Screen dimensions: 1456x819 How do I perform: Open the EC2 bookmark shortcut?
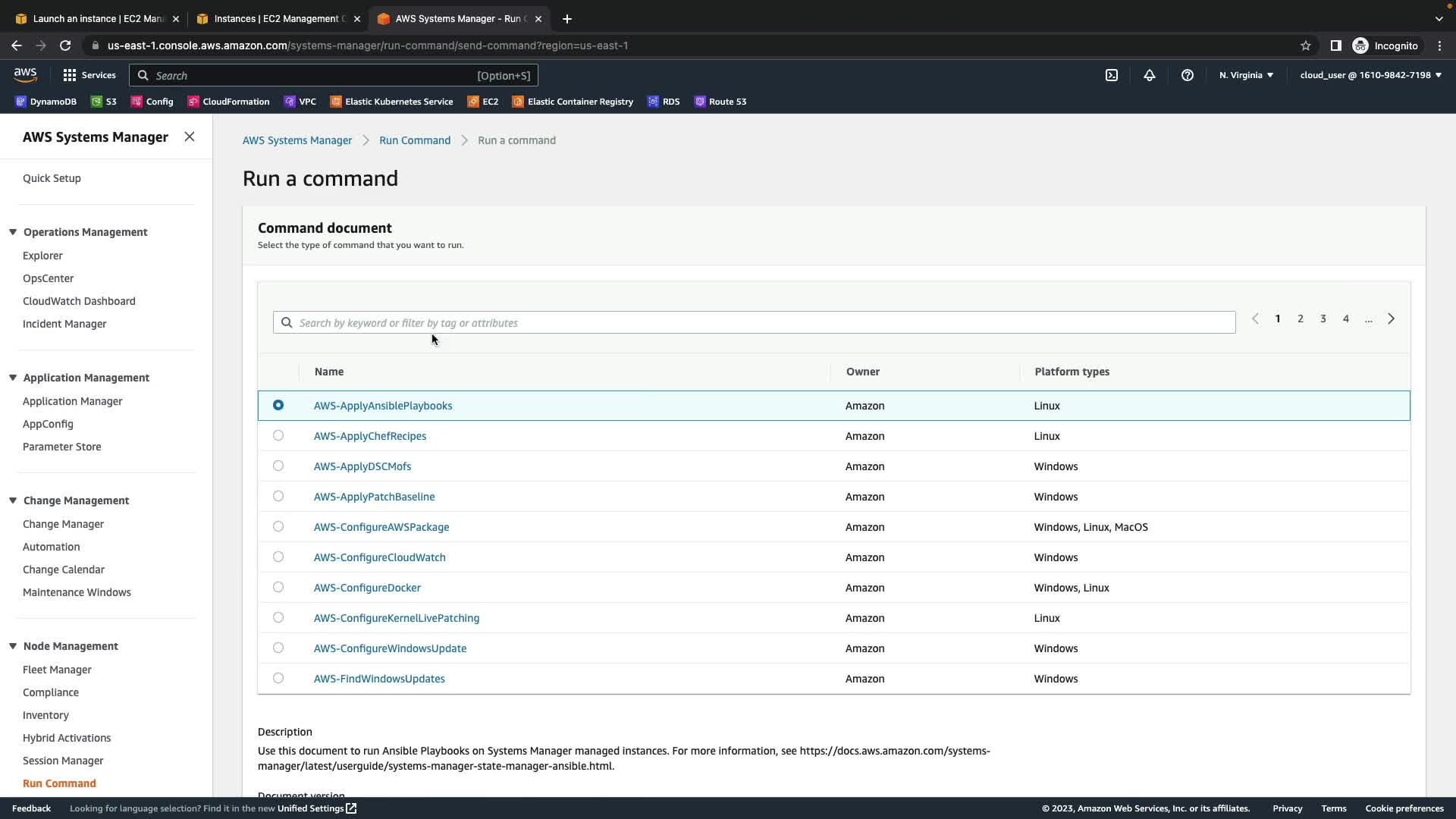click(x=483, y=102)
